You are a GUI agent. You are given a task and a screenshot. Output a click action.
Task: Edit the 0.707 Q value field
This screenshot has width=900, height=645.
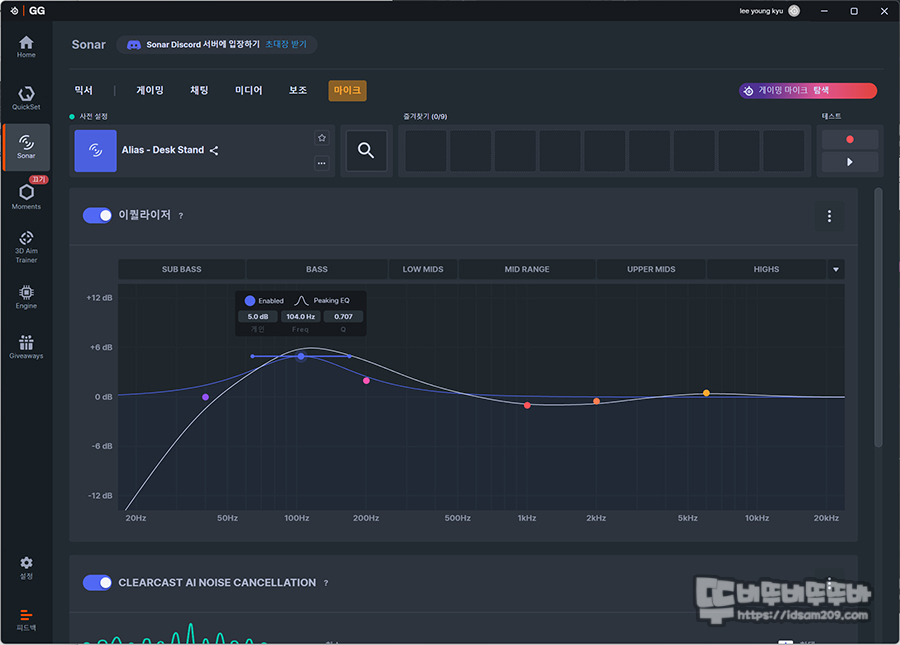(343, 317)
